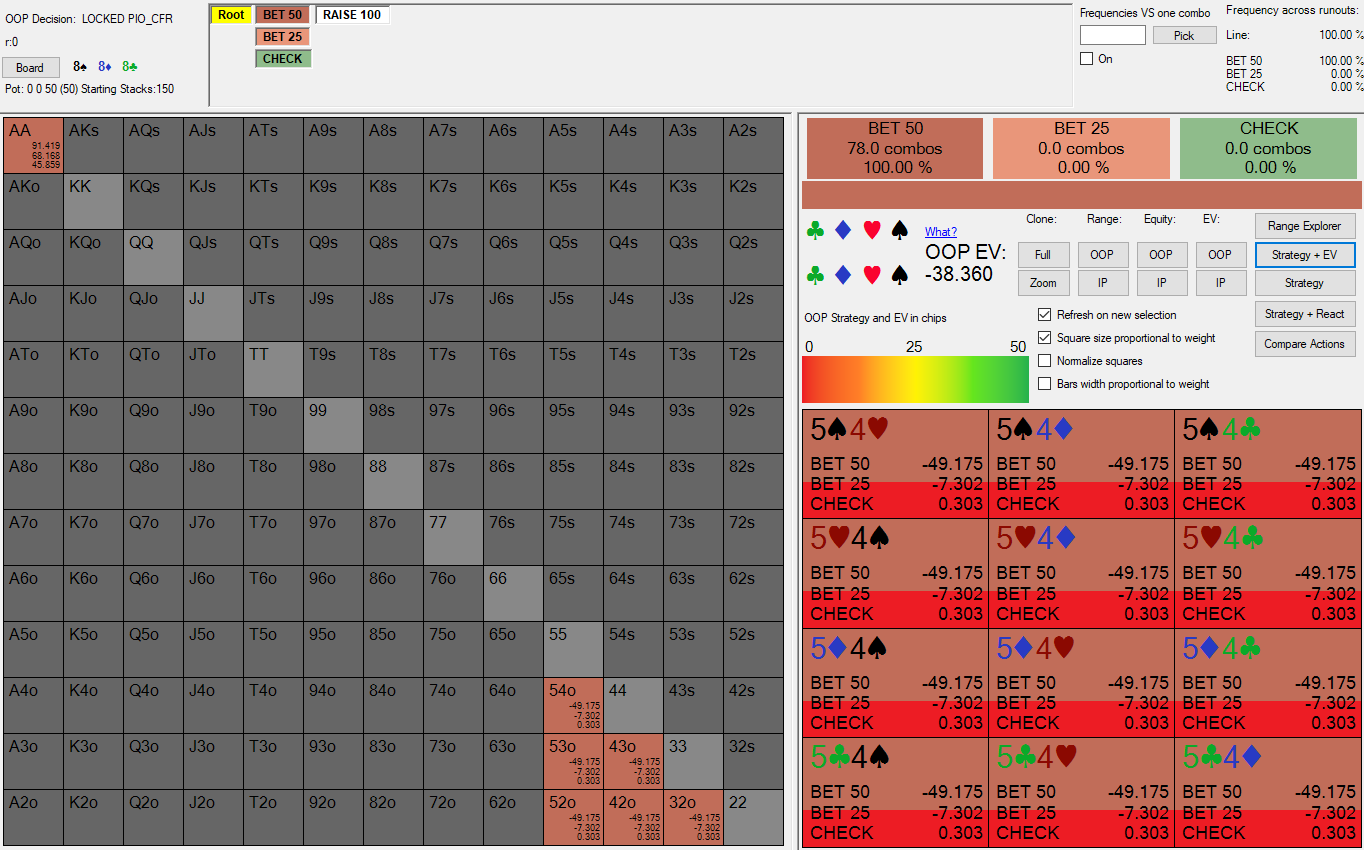
Task: Select BET 25 node in tree
Action: (283, 37)
